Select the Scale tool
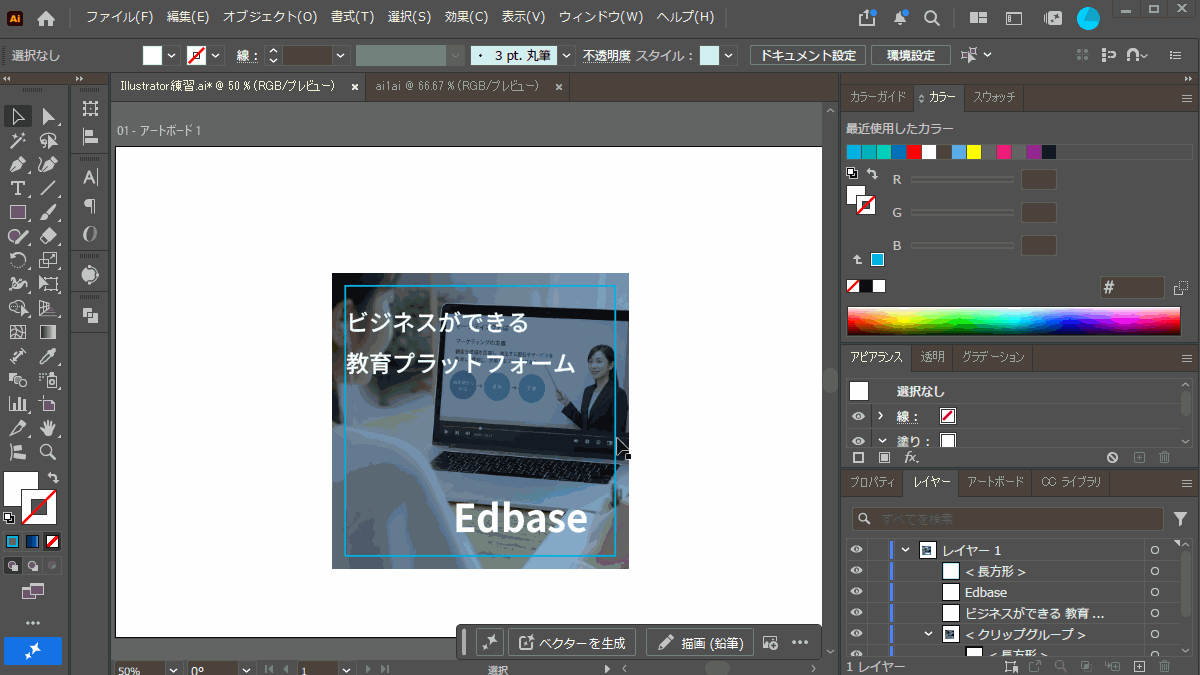The height and width of the screenshot is (675, 1200). click(x=48, y=260)
